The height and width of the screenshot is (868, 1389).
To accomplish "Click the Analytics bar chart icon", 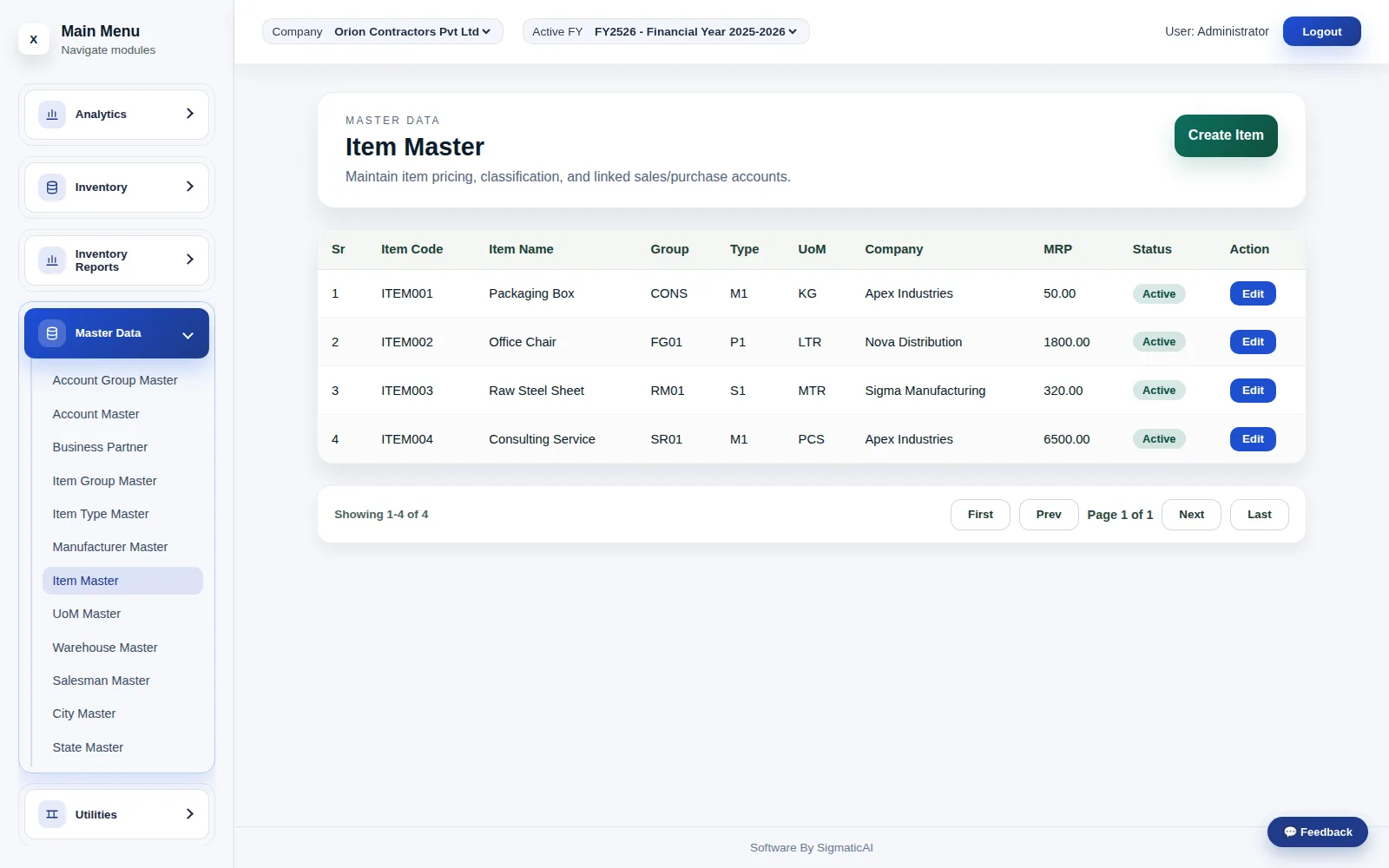I will tap(52, 114).
